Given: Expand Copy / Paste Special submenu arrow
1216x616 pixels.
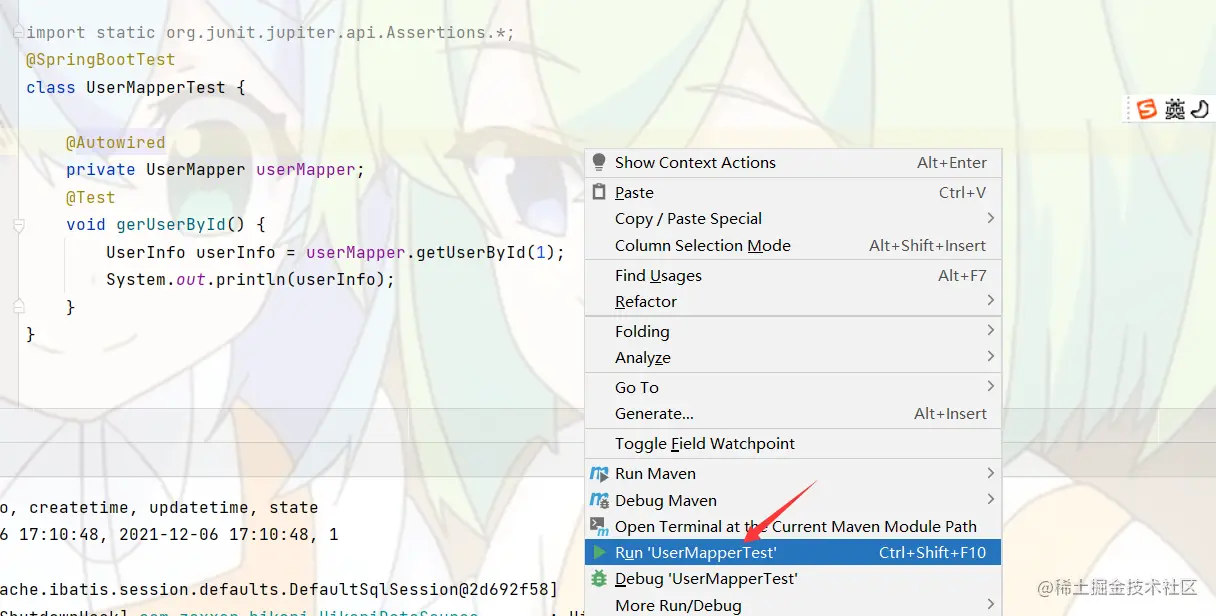Looking at the screenshot, I should 990,218.
